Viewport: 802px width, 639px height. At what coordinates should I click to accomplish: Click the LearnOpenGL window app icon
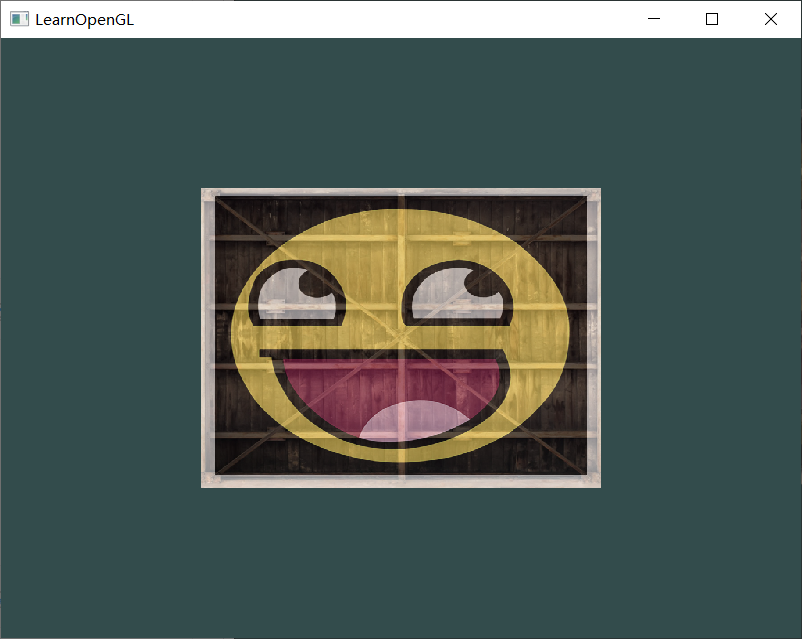pos(19,19)
